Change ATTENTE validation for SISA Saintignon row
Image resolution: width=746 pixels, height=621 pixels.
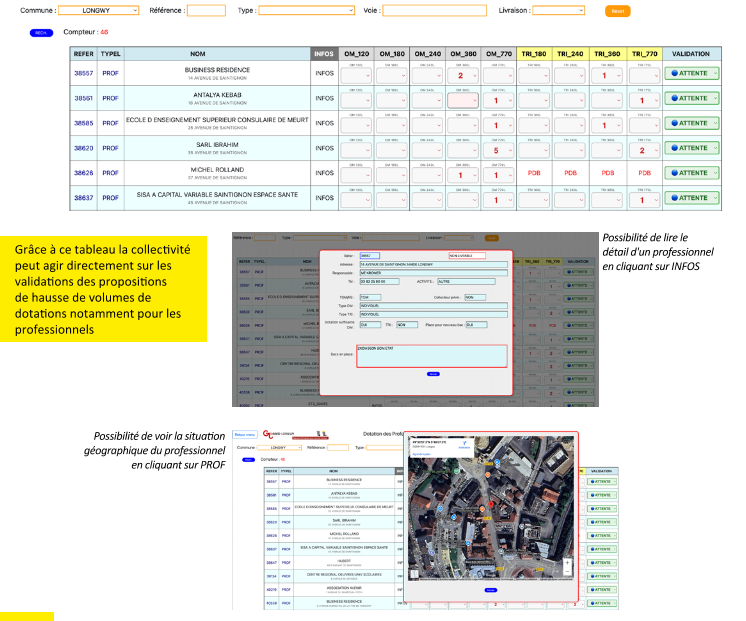pyautogui.click(x=692, y=198)
